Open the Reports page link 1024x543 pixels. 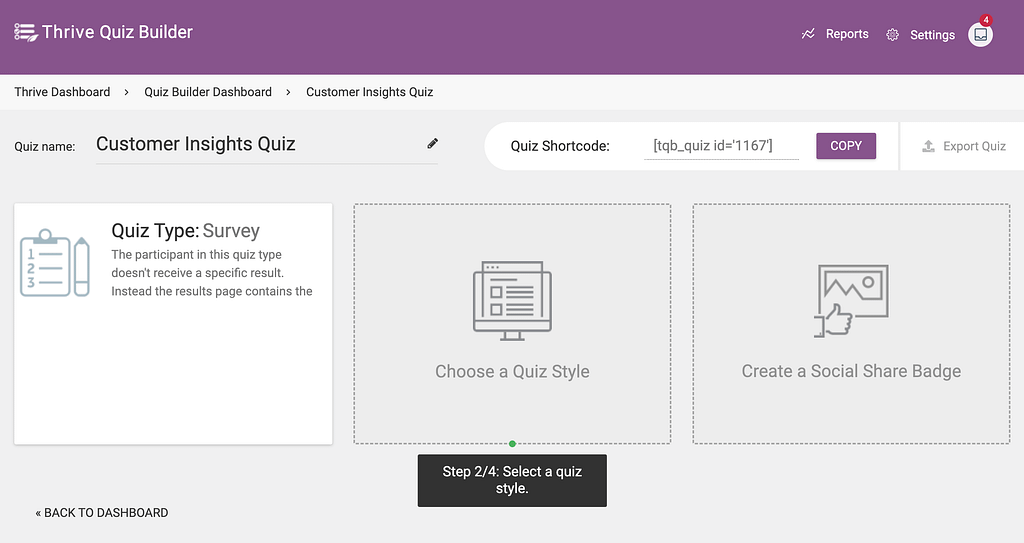(x=846, y=34)
